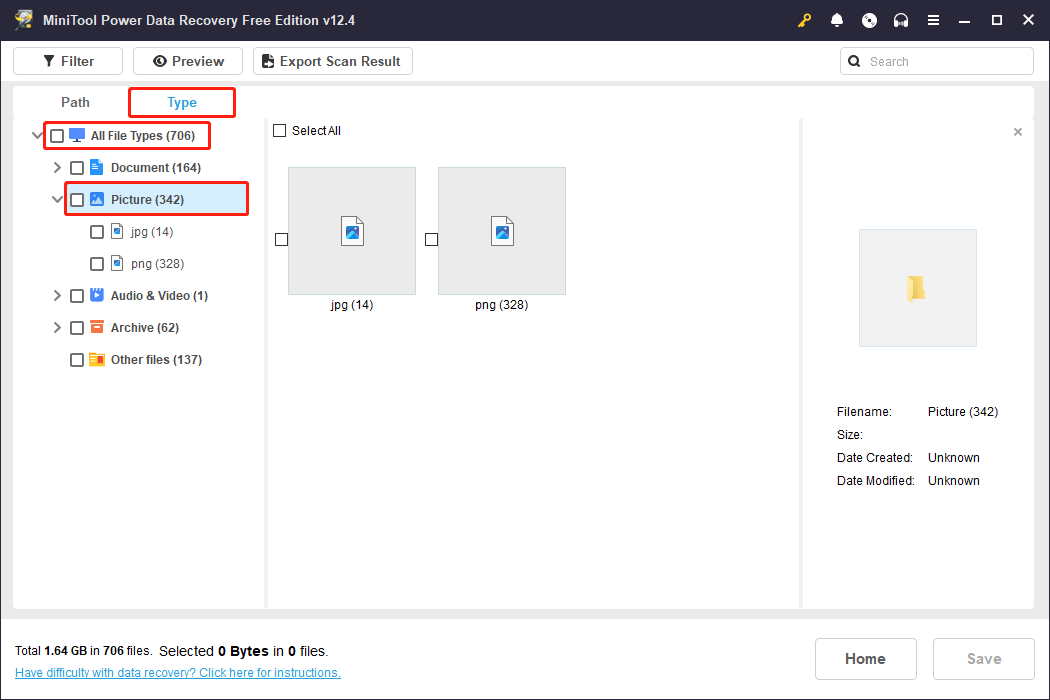Open the bell notifications icon
Viewport: 1050px width, 700px height.
tap(837, 20)
